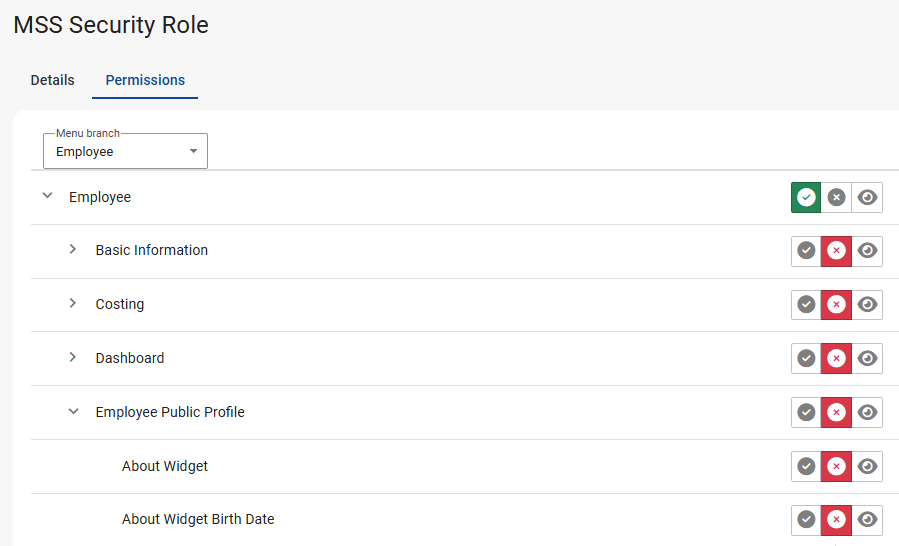The width and height of the screenshot is (899, 546).
Task: Click the green allow checkmark for Employee
Action: pyautogui.click(x=806, y=197)
